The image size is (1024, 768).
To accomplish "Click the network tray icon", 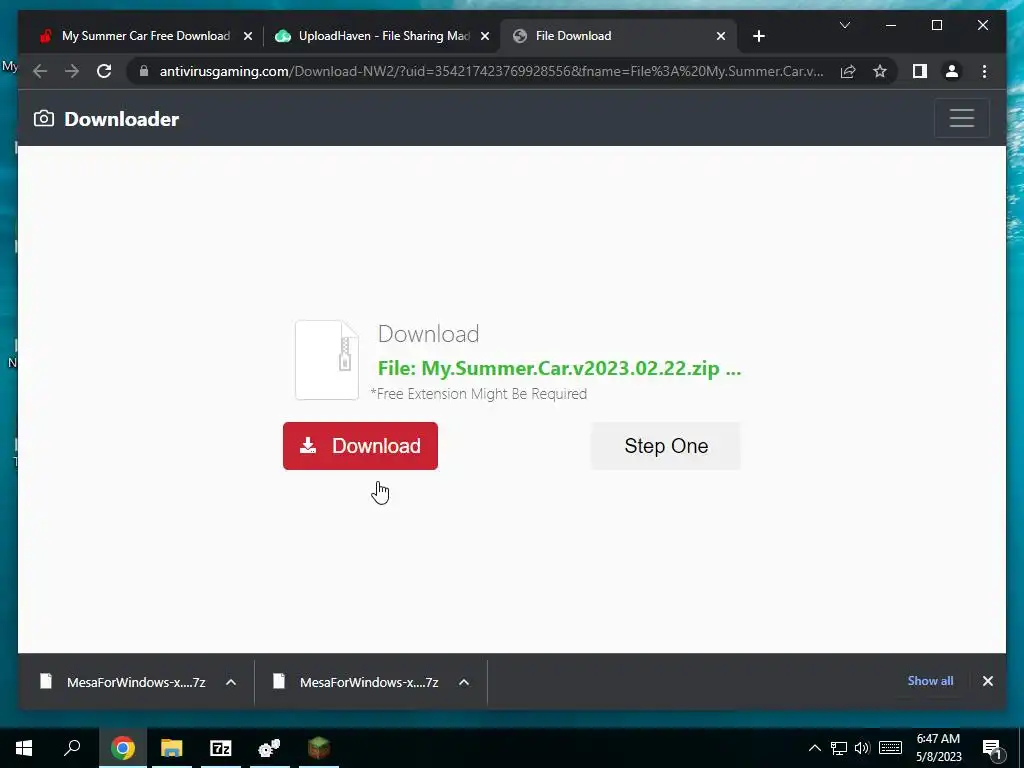I will [x=839, y=748].
